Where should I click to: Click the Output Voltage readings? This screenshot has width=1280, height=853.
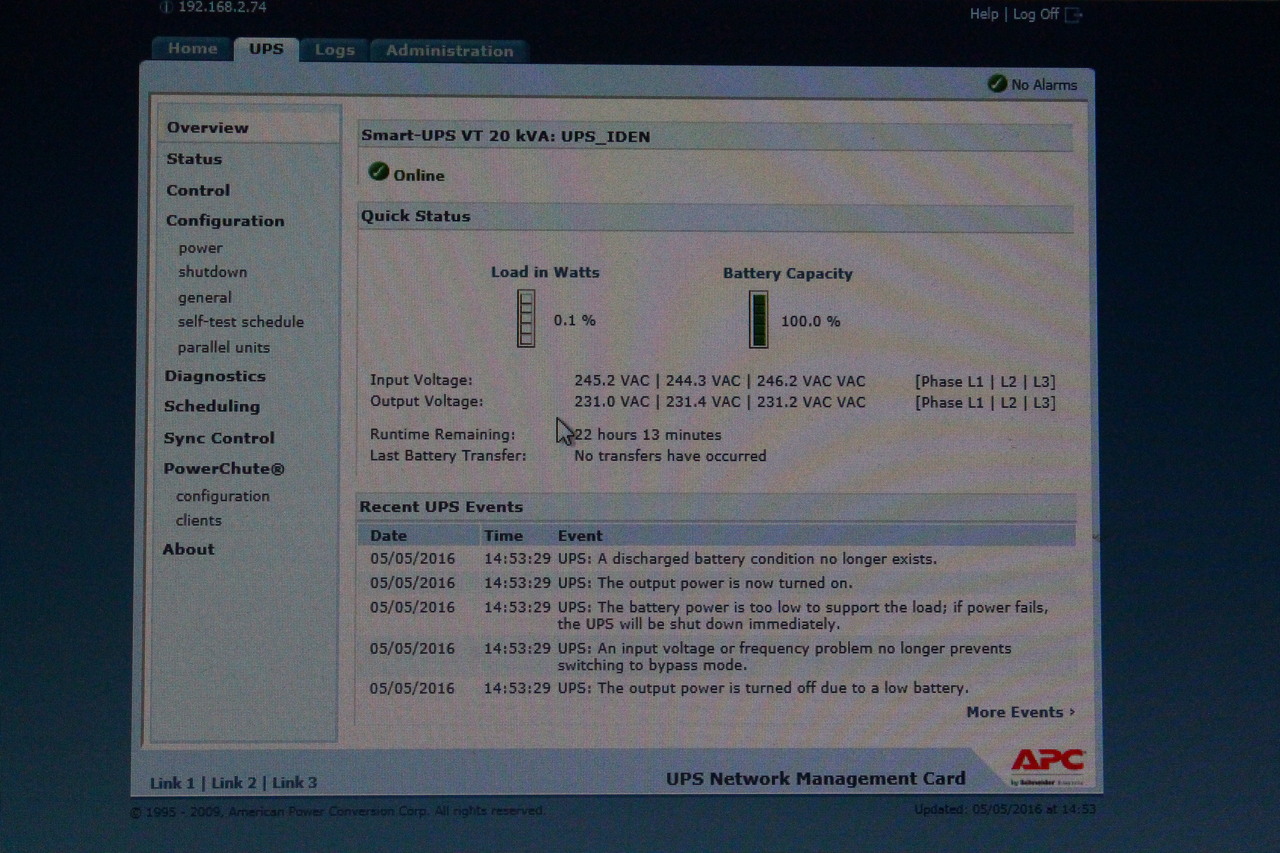pyautogui.click(x=720, y=402)
